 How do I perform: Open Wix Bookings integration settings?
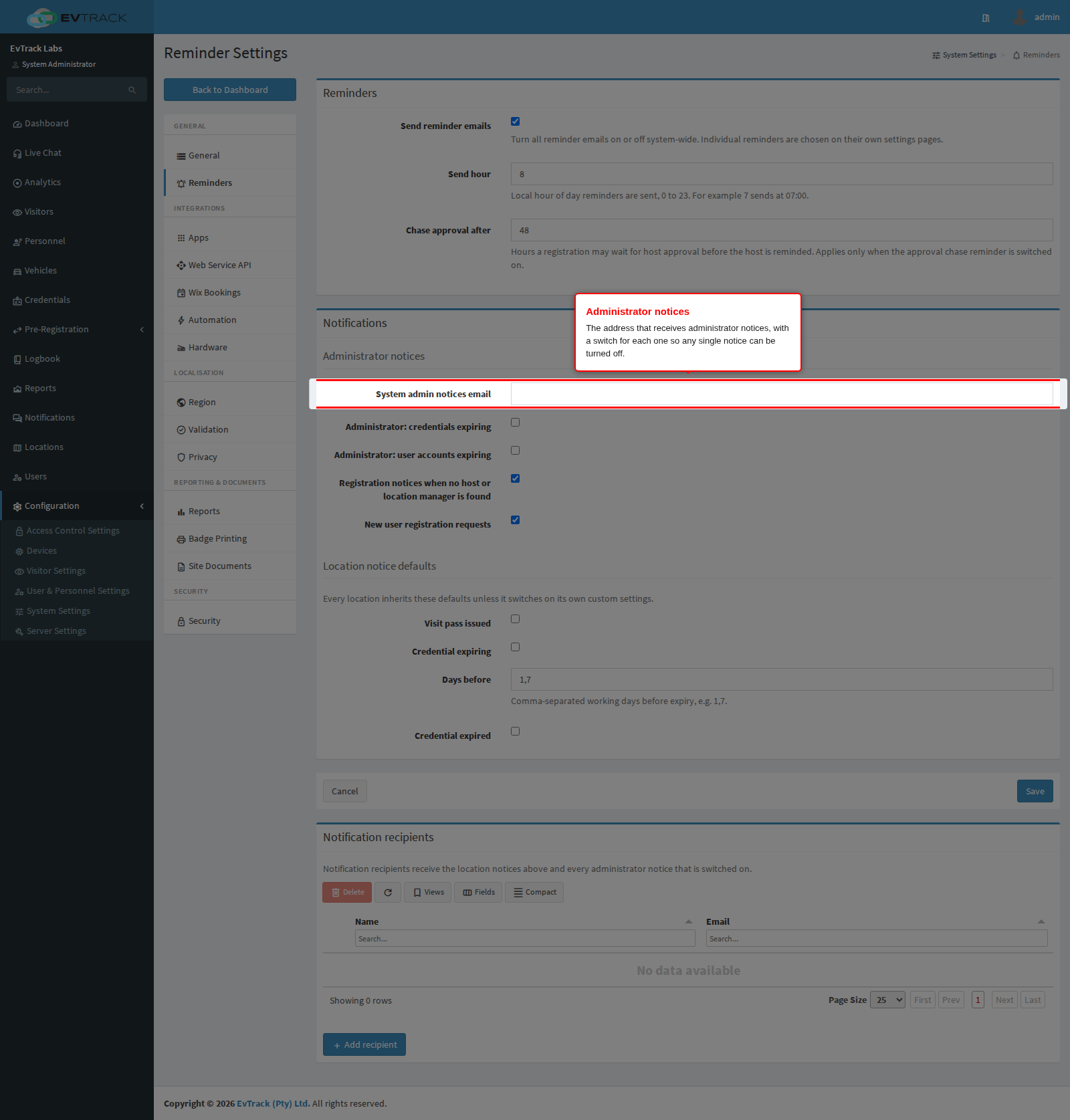(x=231, y=292)
